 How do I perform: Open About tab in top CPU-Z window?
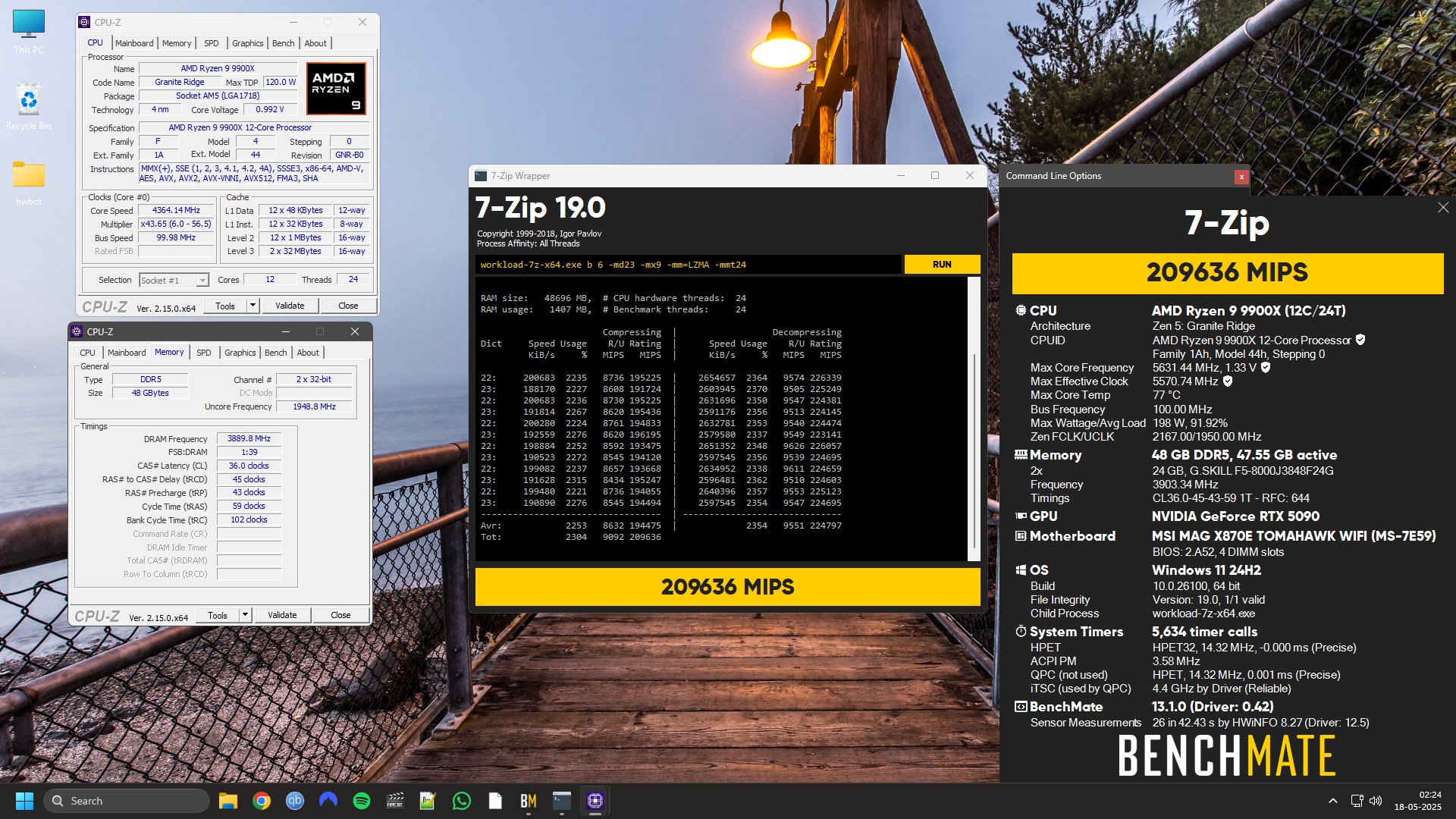[x=315, y=43]
